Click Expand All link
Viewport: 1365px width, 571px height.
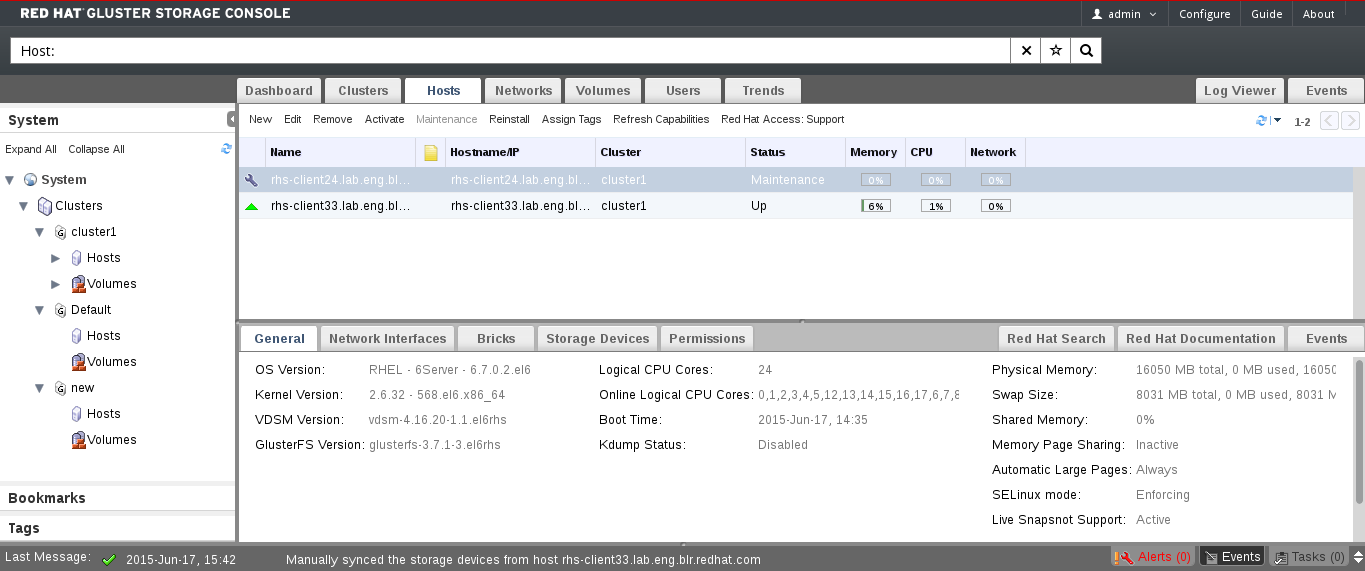click(x=31, y=149)
